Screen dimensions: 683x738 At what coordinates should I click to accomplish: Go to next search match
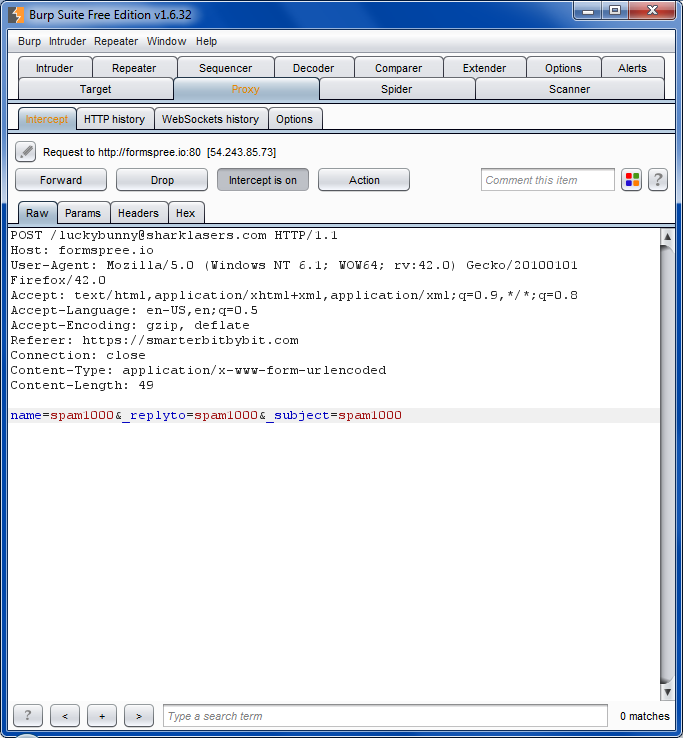[139, 715]
